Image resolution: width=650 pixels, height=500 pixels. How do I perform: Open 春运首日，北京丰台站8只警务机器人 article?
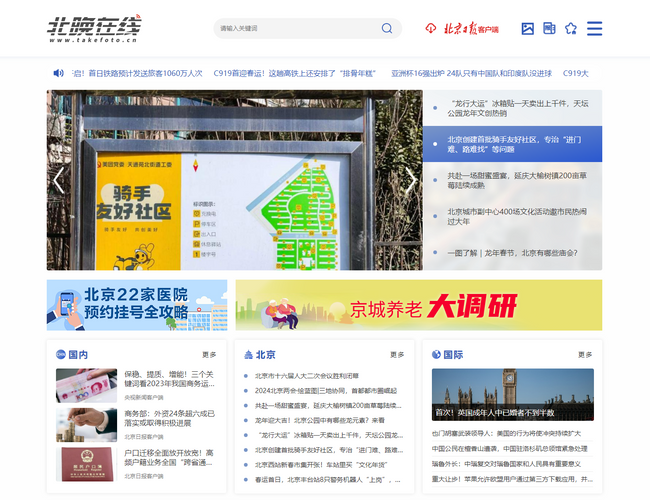pos(327,480)
